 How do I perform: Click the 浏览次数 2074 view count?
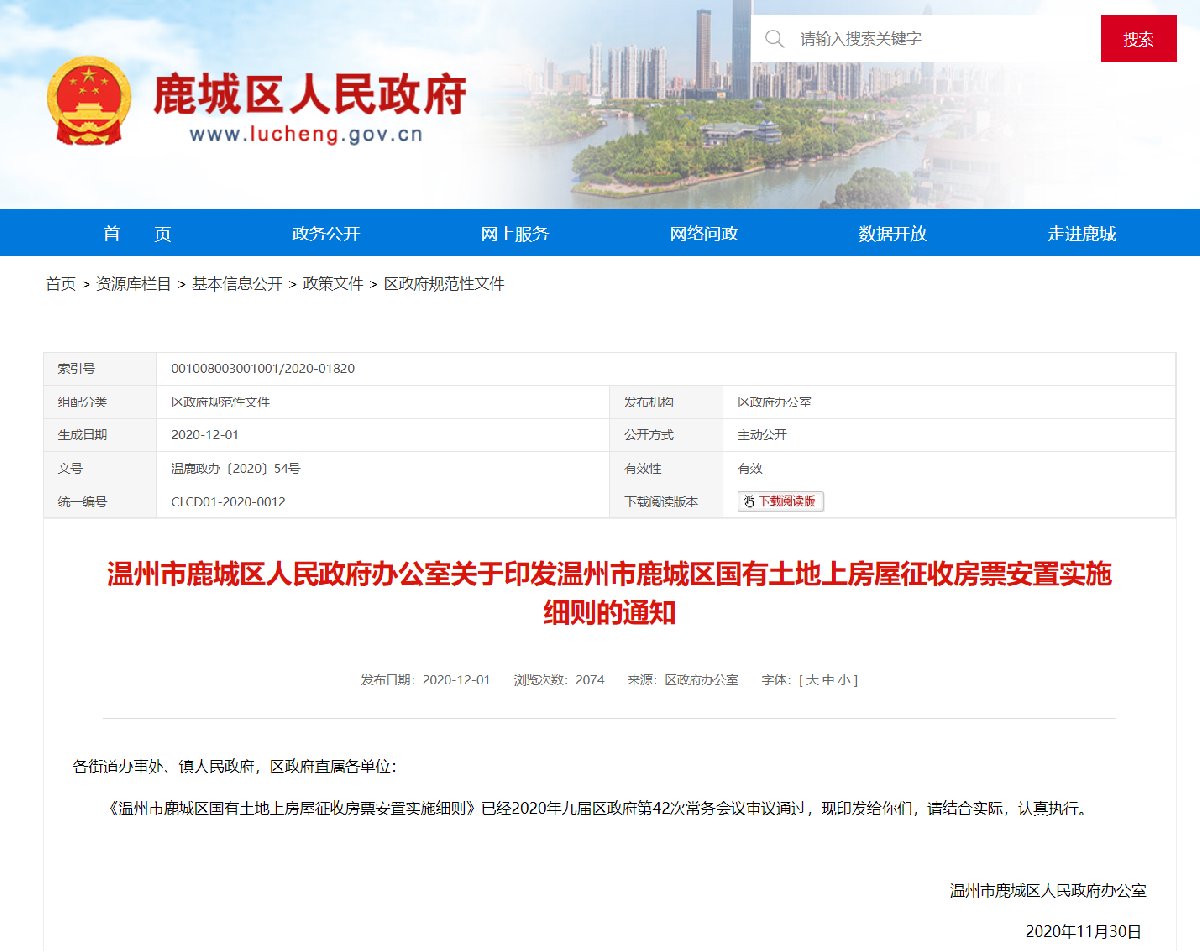(559, 680)
